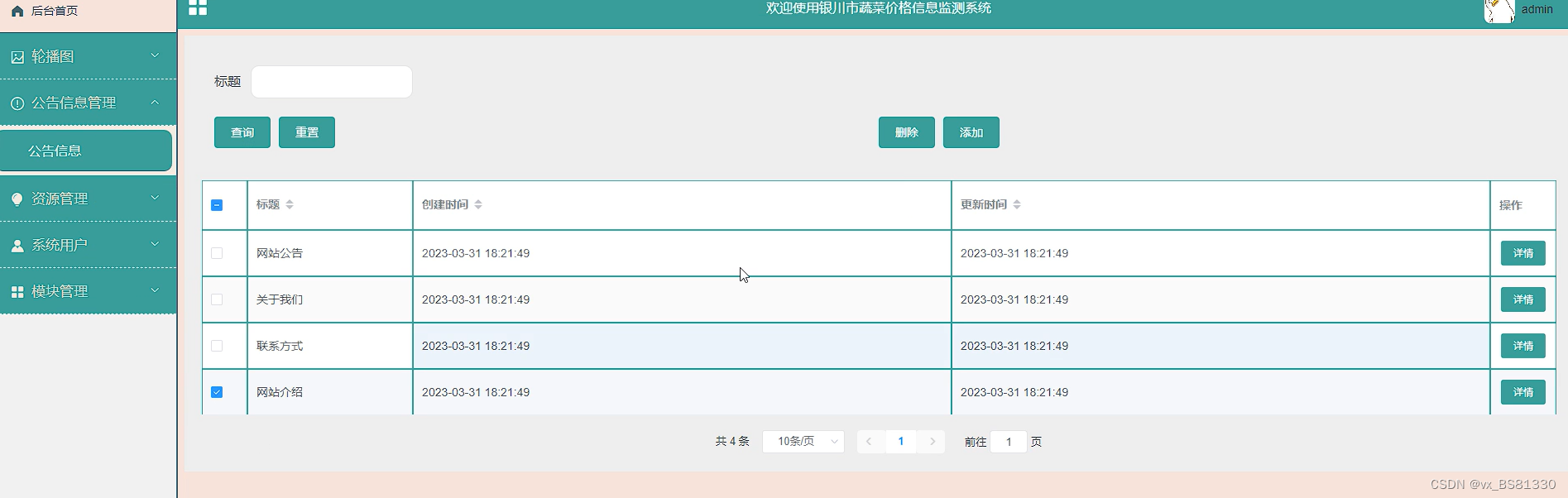Click the admin avatar image

tap(1499, 11)
